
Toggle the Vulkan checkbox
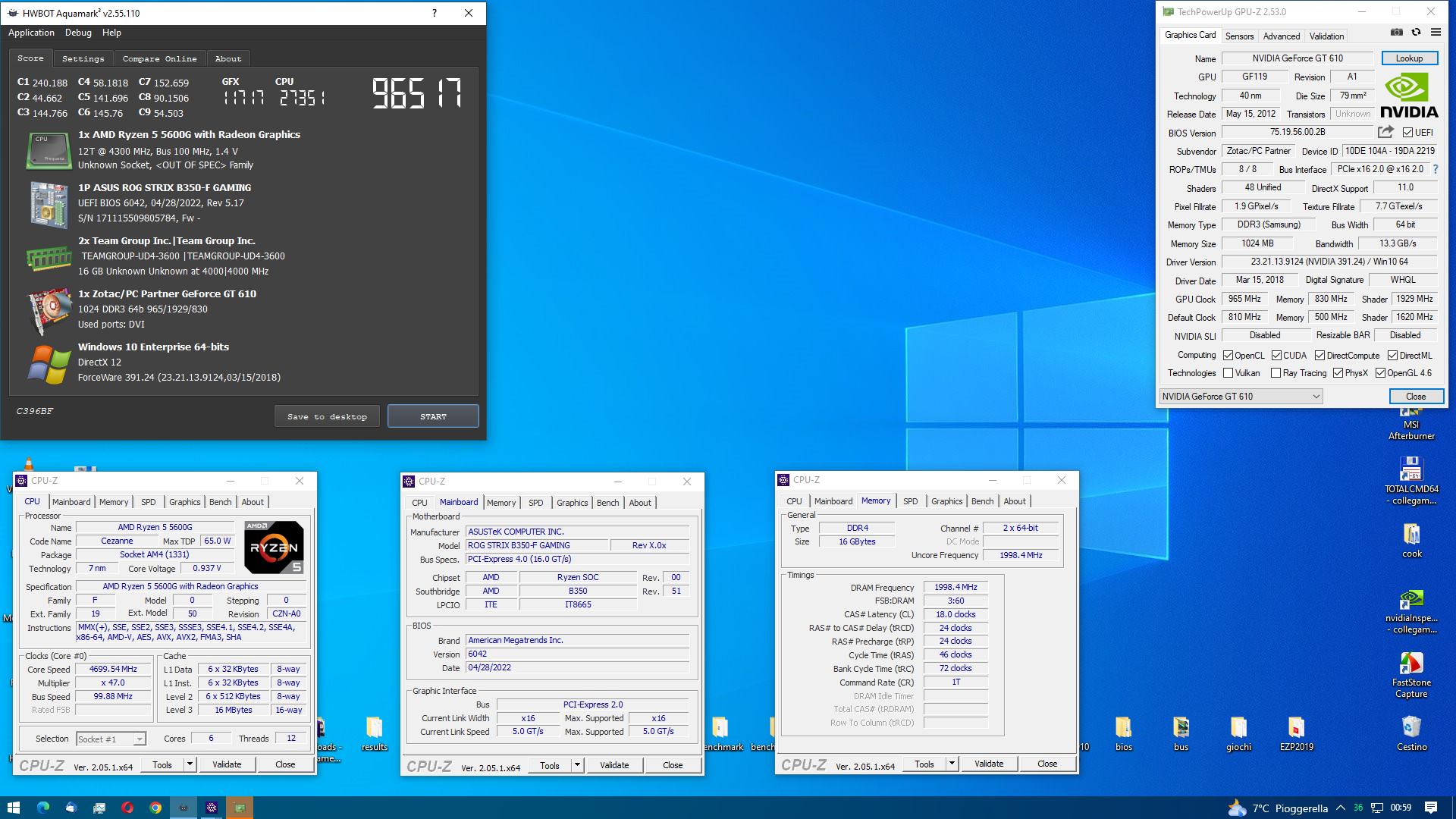tap(1228, 372)
